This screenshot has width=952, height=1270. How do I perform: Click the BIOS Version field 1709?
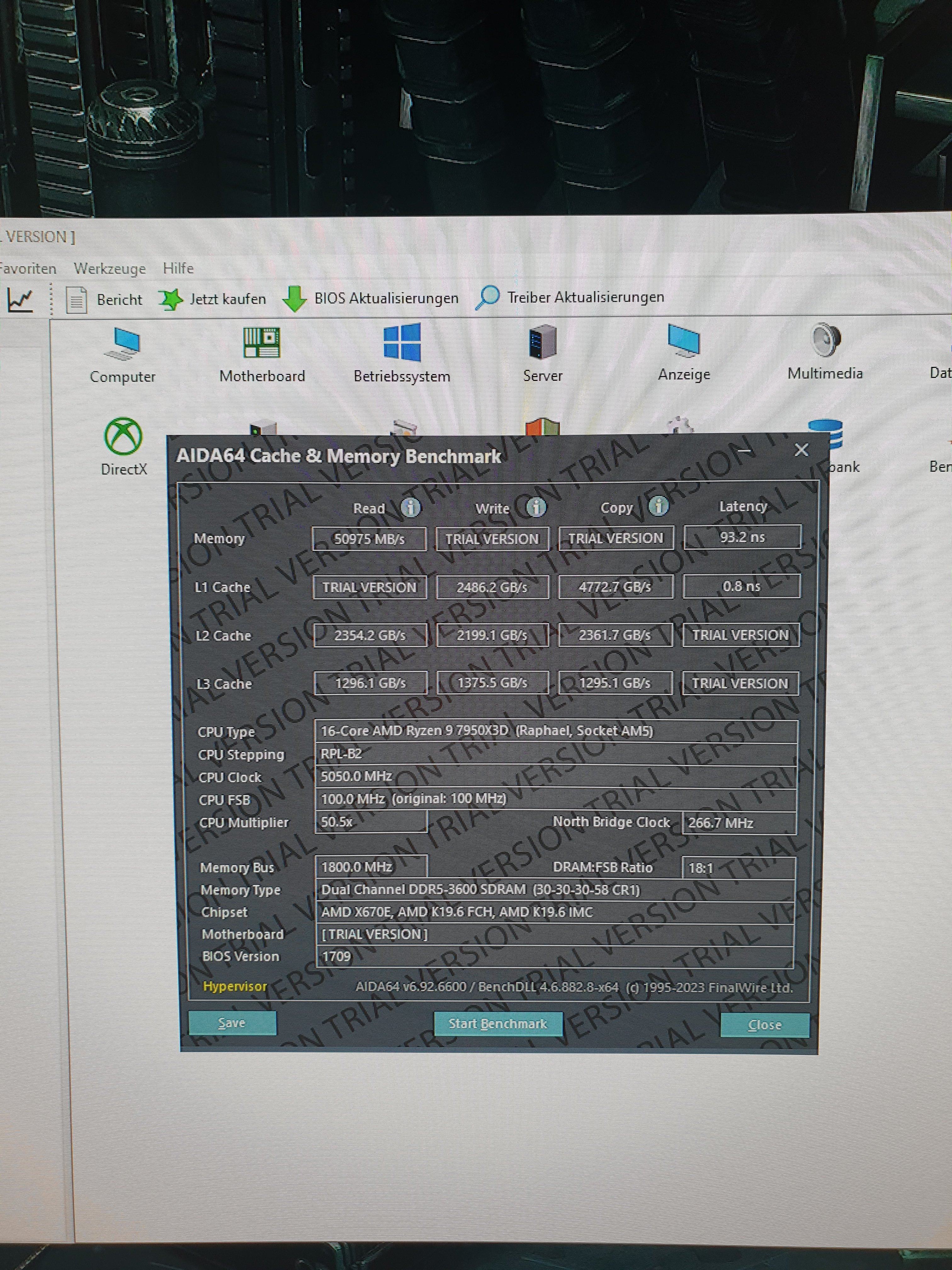click(555, 957)
